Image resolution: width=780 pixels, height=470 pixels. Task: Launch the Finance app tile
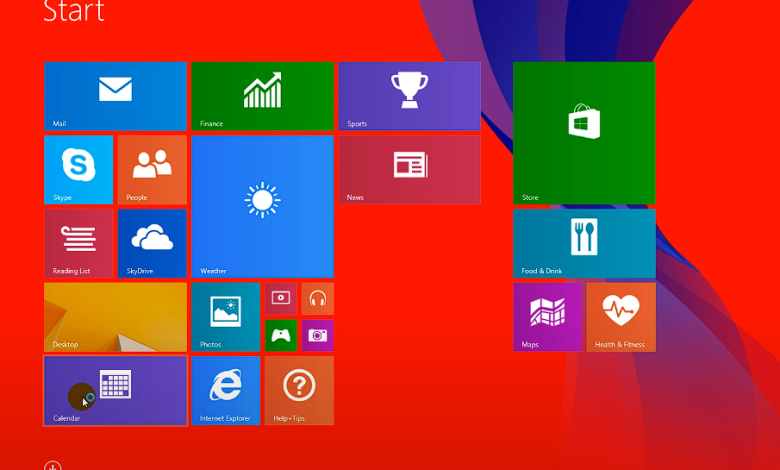coord(262,96)
